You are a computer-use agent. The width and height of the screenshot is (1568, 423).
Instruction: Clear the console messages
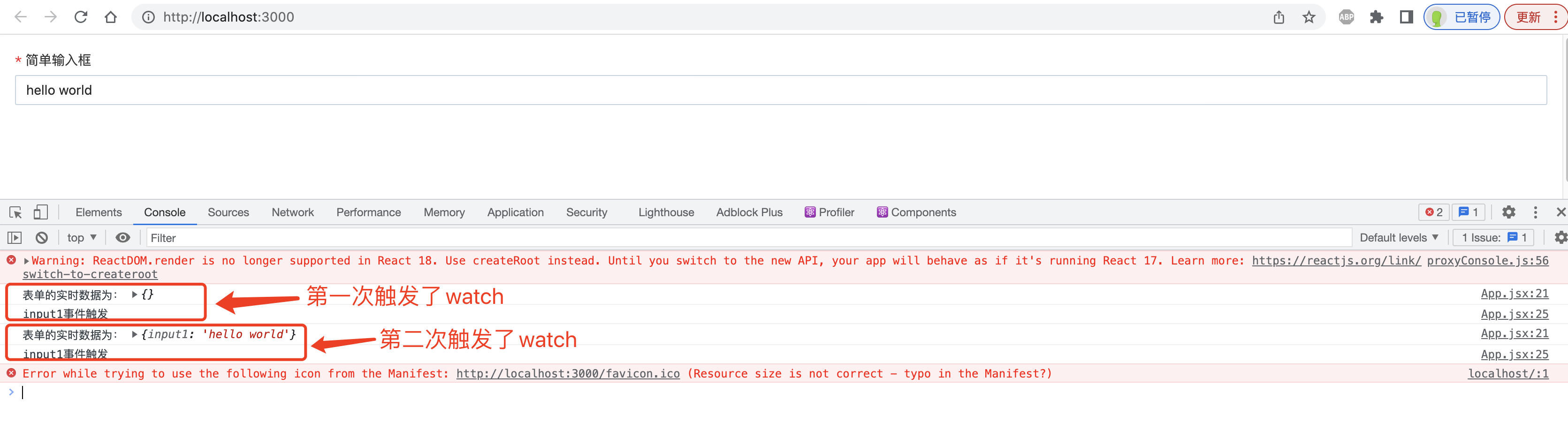click(x=40, y=237)
